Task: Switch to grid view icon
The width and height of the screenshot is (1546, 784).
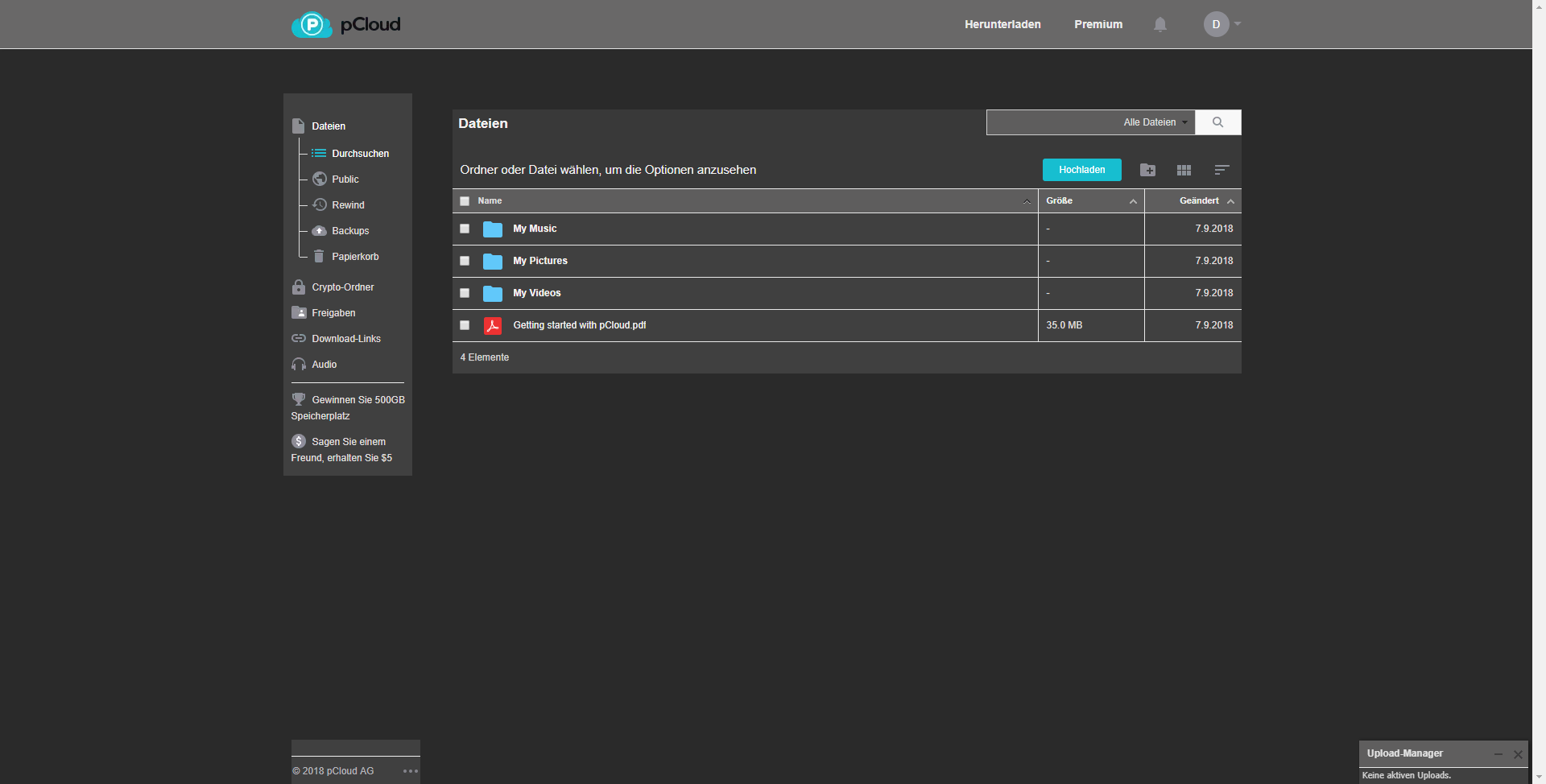Action: click(x=1184, y=170)
